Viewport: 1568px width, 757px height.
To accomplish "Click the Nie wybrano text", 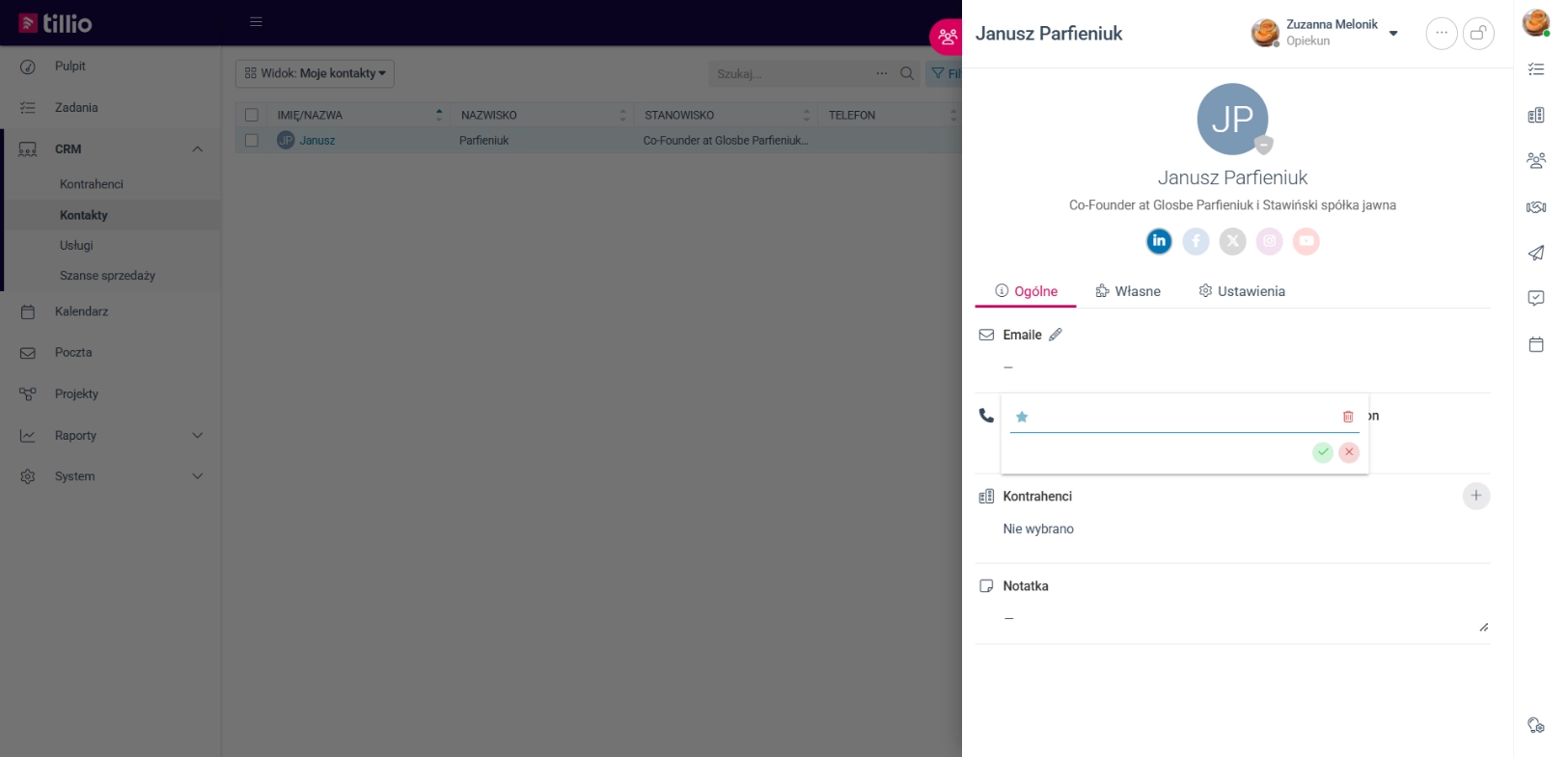I will click(x=1038, y=529).
